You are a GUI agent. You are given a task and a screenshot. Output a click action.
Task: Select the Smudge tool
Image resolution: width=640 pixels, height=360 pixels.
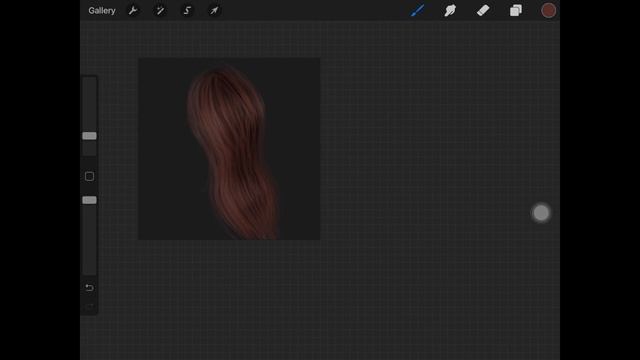(450, 11)
